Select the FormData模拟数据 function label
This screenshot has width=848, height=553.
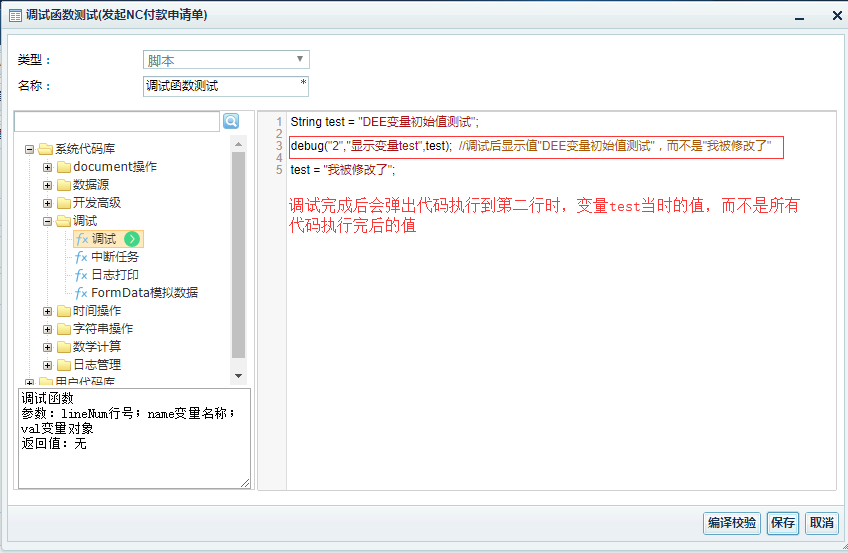coord(144,293)
